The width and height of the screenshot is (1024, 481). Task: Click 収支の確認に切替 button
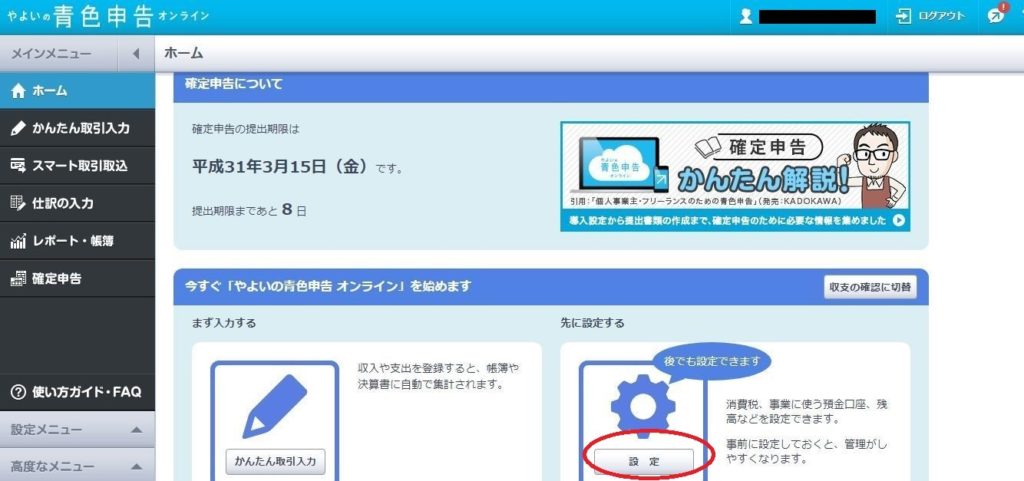point(870,287)
